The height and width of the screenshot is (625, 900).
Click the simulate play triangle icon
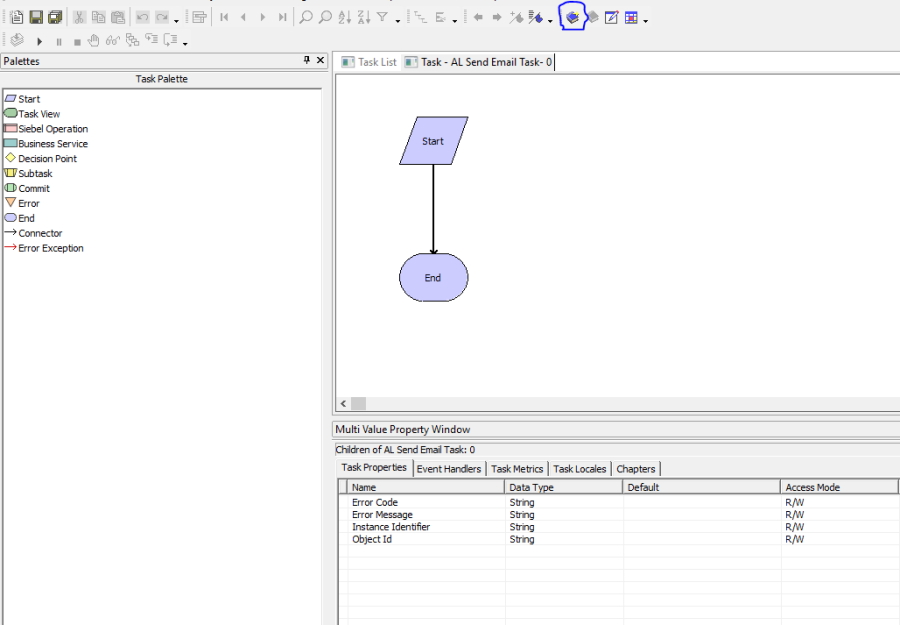click(x=39, y=41)
